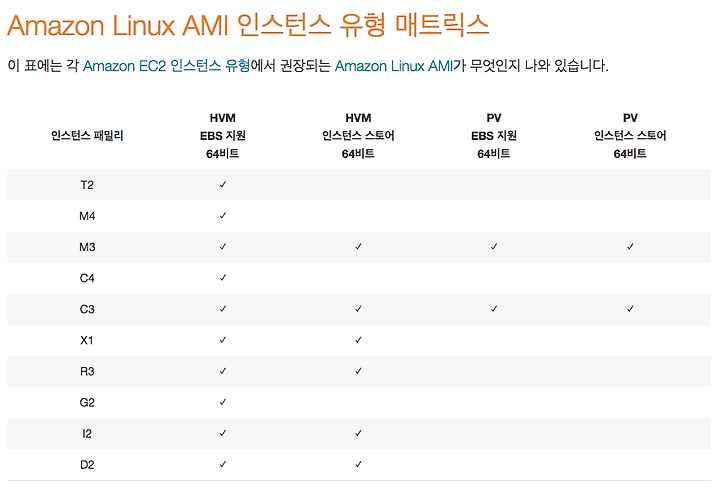The width and height of the screenshot is (720, 490).
Task: Click the PV 인스턴스 스토어 64비트 header
Action: click(x=630, y=135)
